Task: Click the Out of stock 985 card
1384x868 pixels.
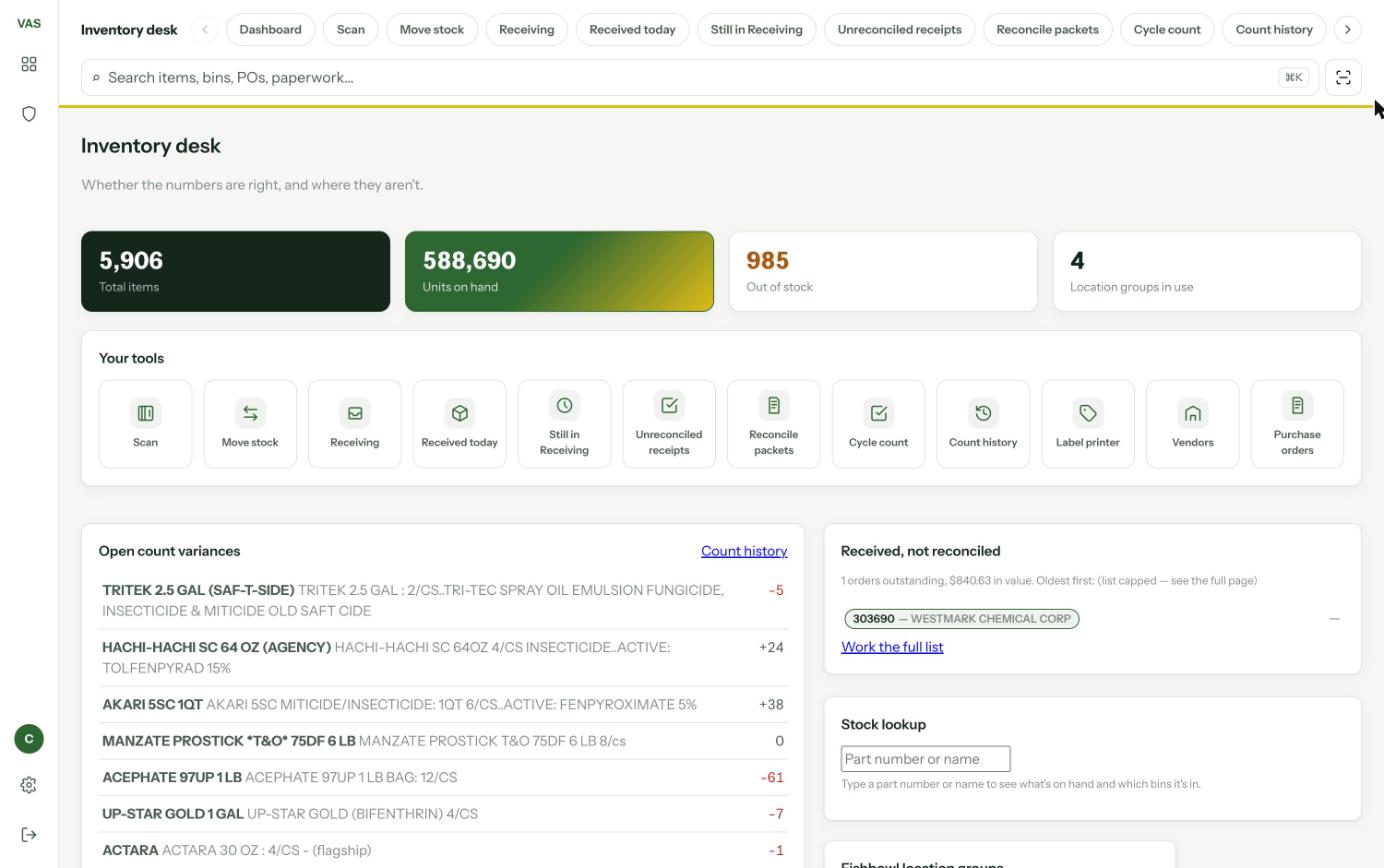Action: [x=883, y=271]
